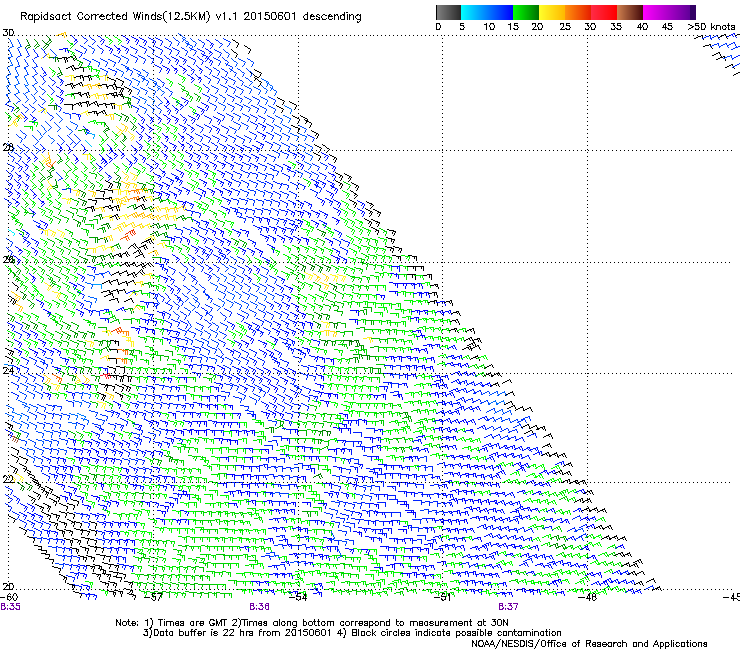Click the longitude -51 axis label
The width and height of the screenshot is (740, 650).
[443, 597]
